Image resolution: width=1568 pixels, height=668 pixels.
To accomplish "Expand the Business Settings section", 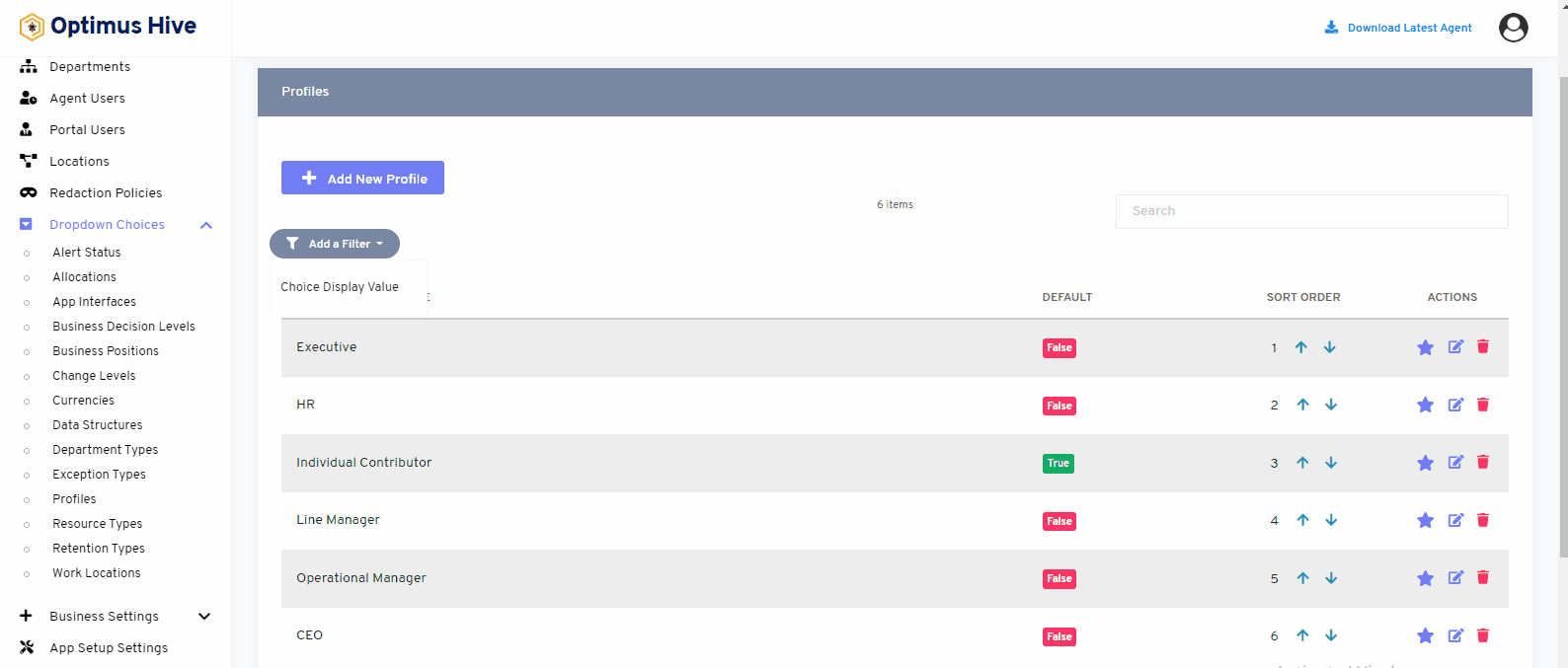I will [204, 617].
